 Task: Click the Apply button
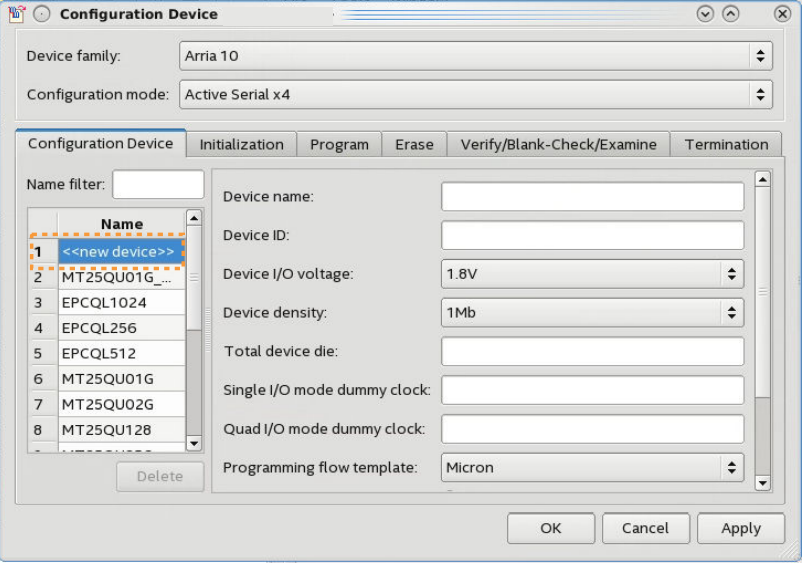741,528
